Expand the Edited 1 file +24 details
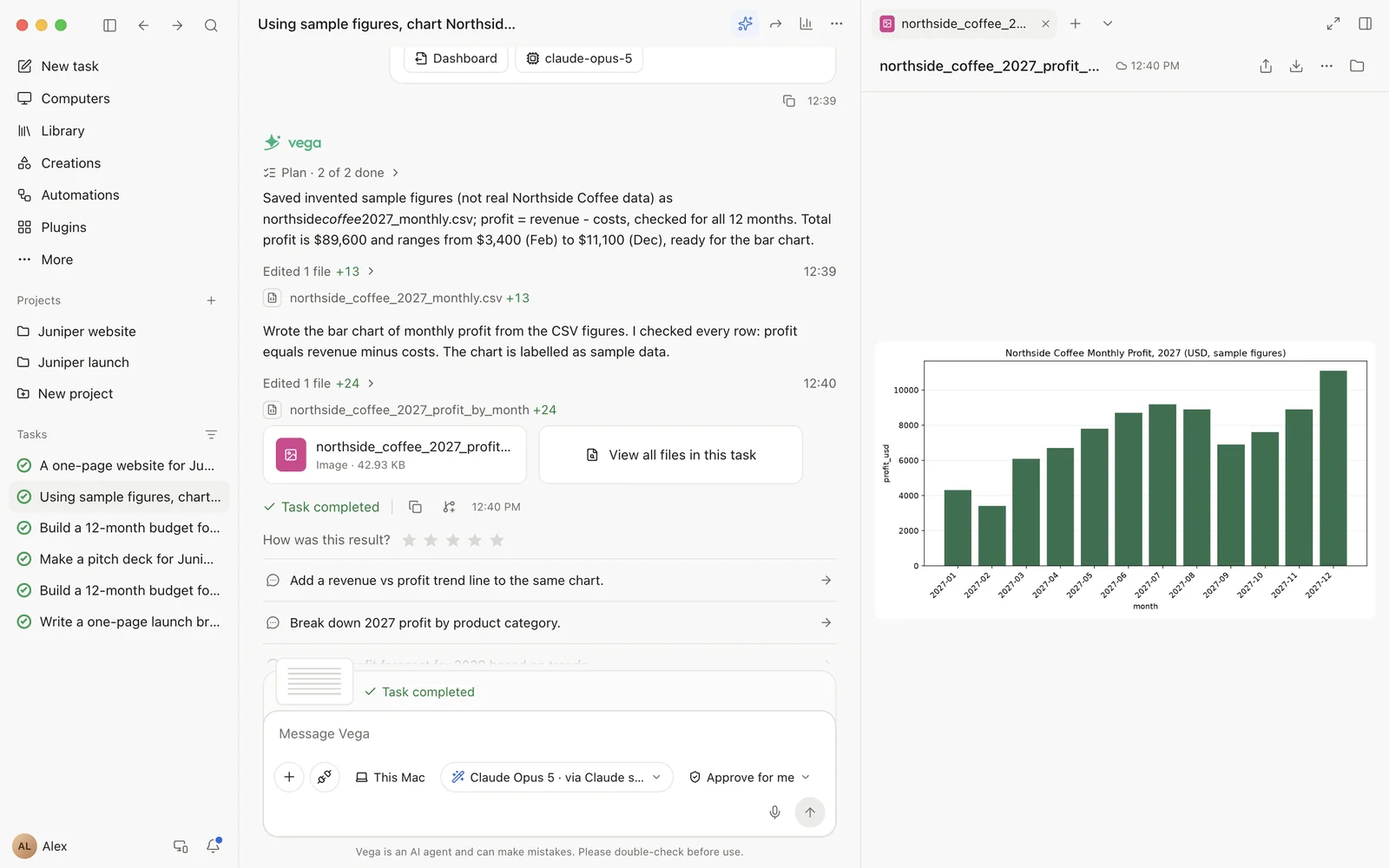Viewport: 1389px width, 868px height. 319,384
